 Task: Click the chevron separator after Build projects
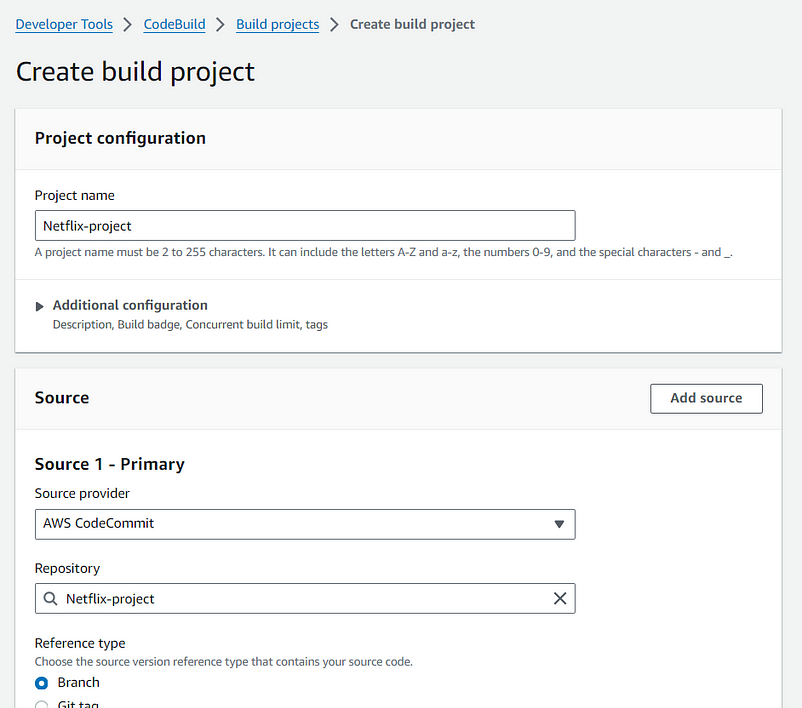click(334, 25)
